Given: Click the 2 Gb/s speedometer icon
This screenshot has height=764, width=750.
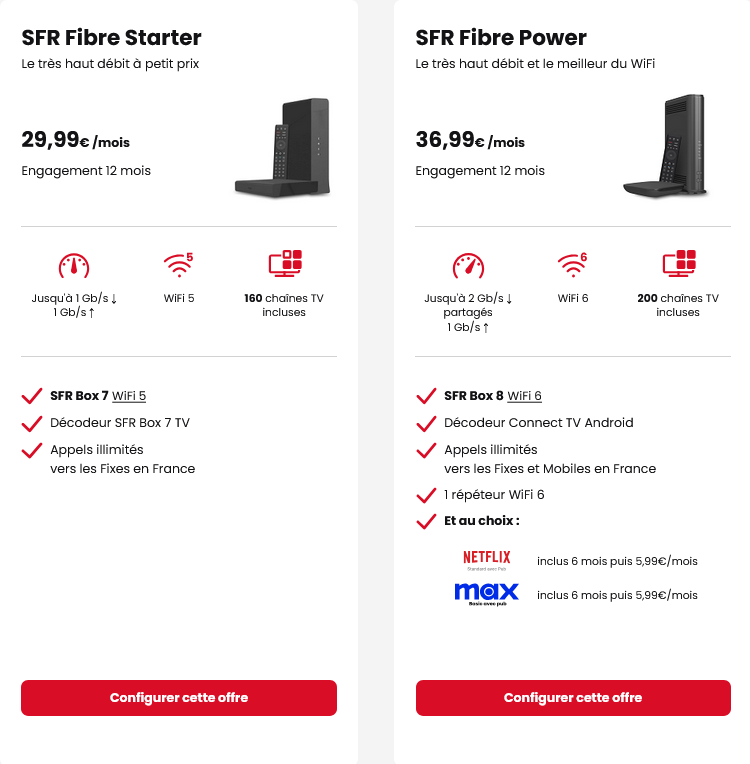Looking at the screenshot, I should coord(468,266).
